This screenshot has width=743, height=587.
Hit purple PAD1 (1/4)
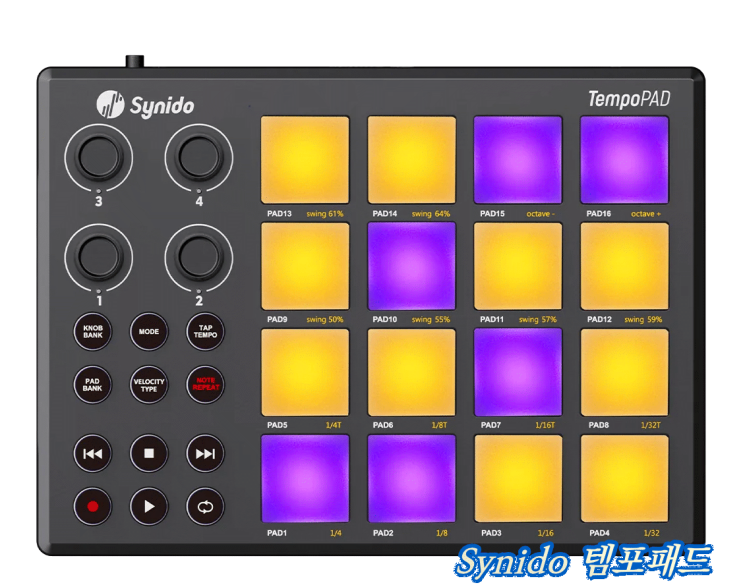[305, 479]
